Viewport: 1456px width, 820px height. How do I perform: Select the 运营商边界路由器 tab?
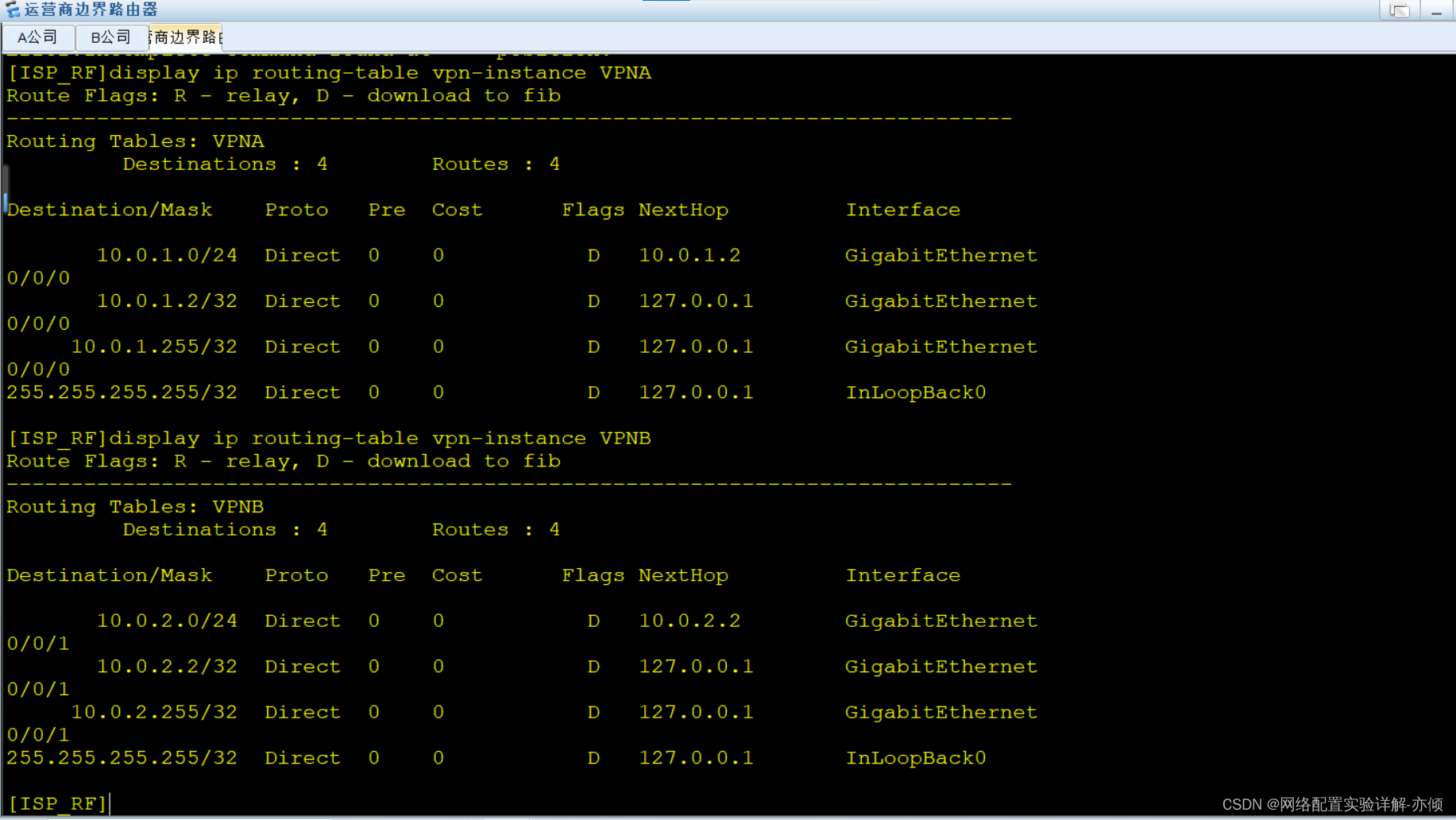[185, 37]
